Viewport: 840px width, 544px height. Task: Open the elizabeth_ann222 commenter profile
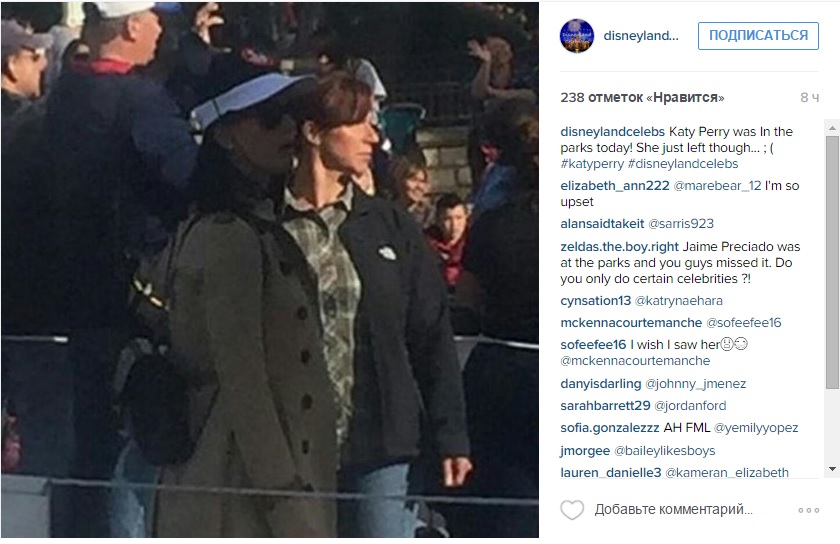615,185
